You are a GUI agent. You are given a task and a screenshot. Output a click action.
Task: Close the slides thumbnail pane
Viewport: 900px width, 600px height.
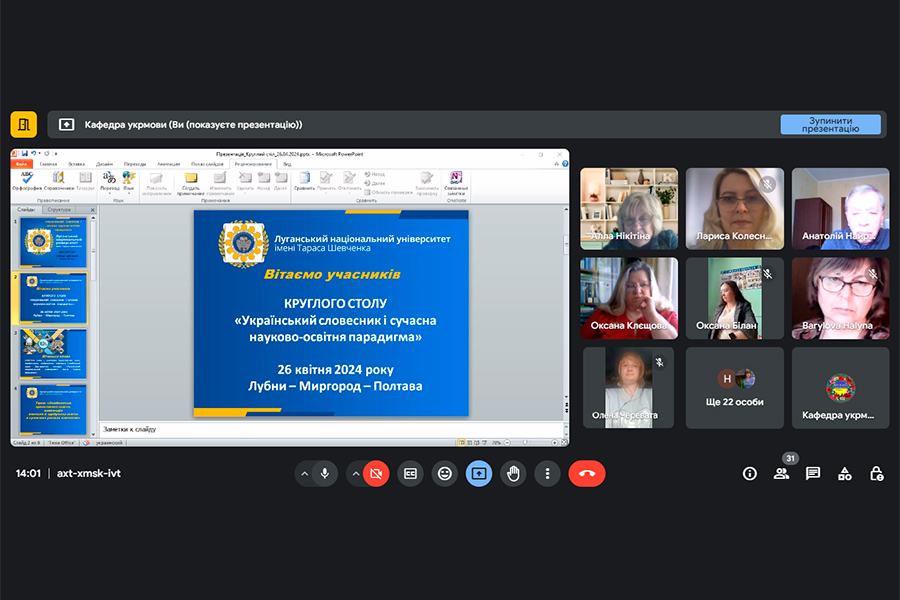[92, 210]
